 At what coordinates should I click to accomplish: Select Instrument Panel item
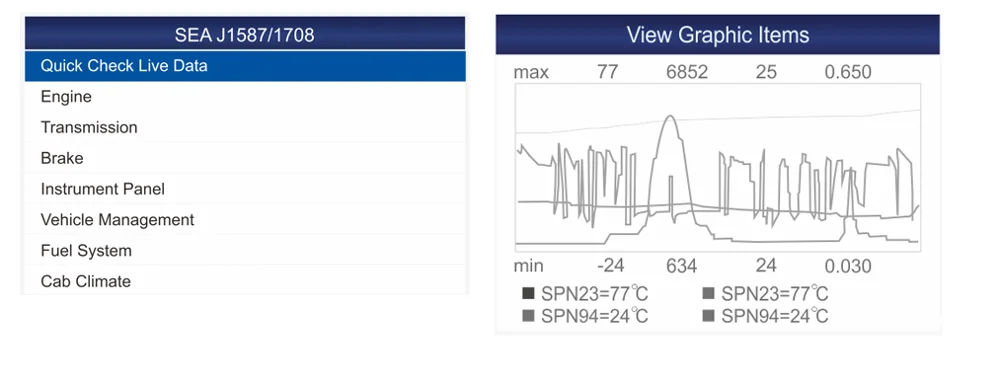245,189
